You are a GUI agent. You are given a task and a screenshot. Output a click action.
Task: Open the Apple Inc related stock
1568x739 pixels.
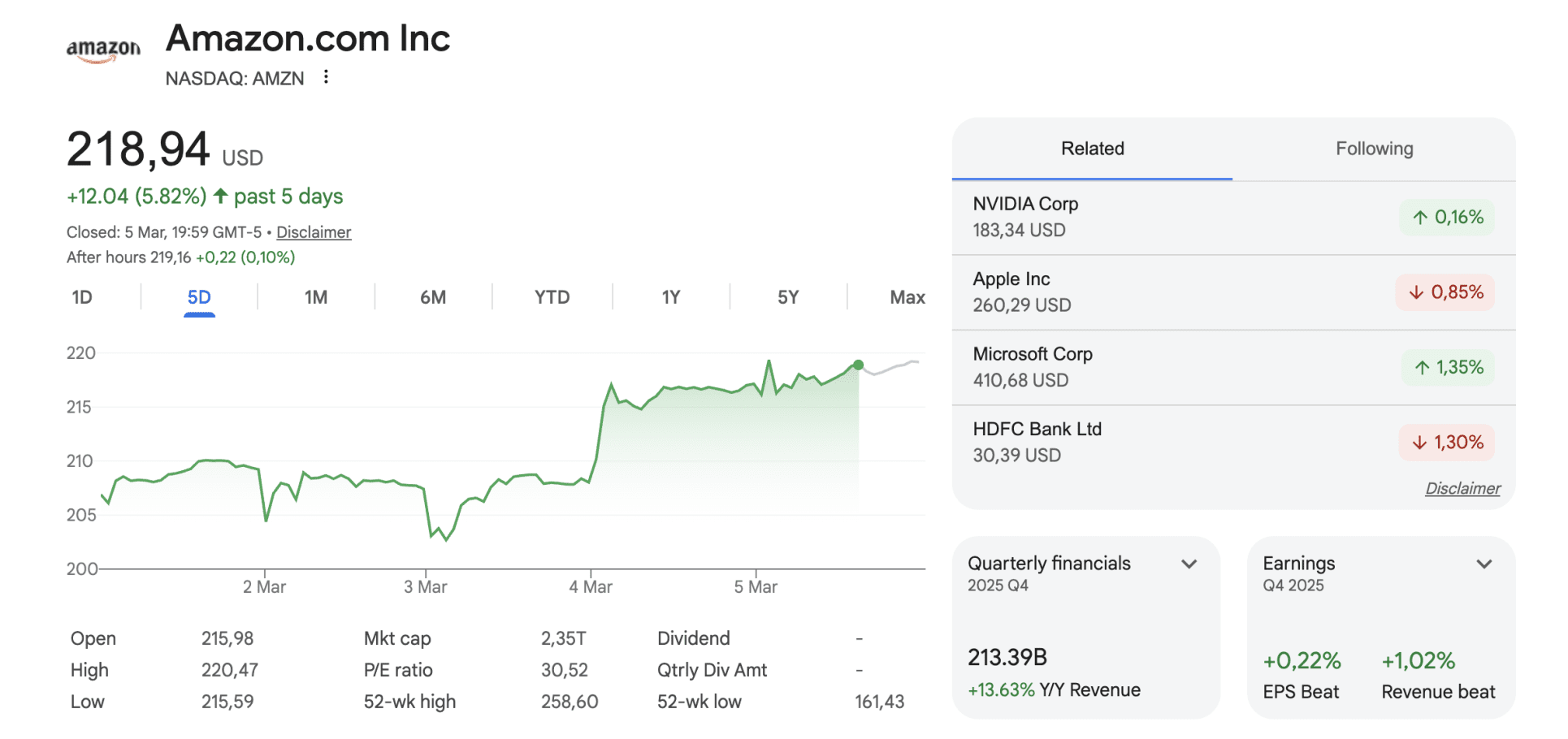tap(1011, 279)
